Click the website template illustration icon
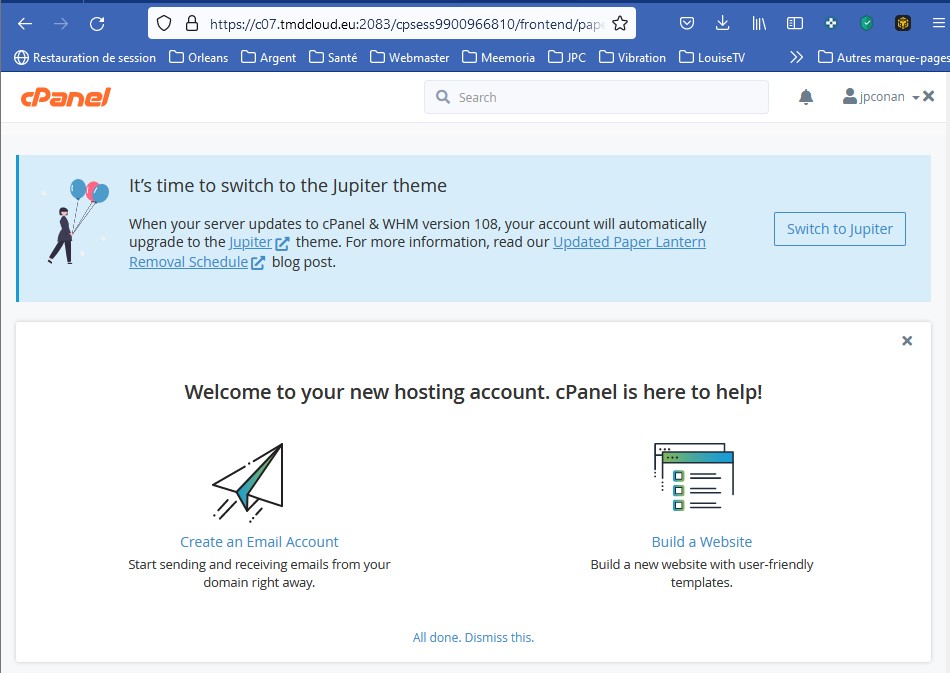The width and height of the screenshot is (950, 673). point(693,477)
